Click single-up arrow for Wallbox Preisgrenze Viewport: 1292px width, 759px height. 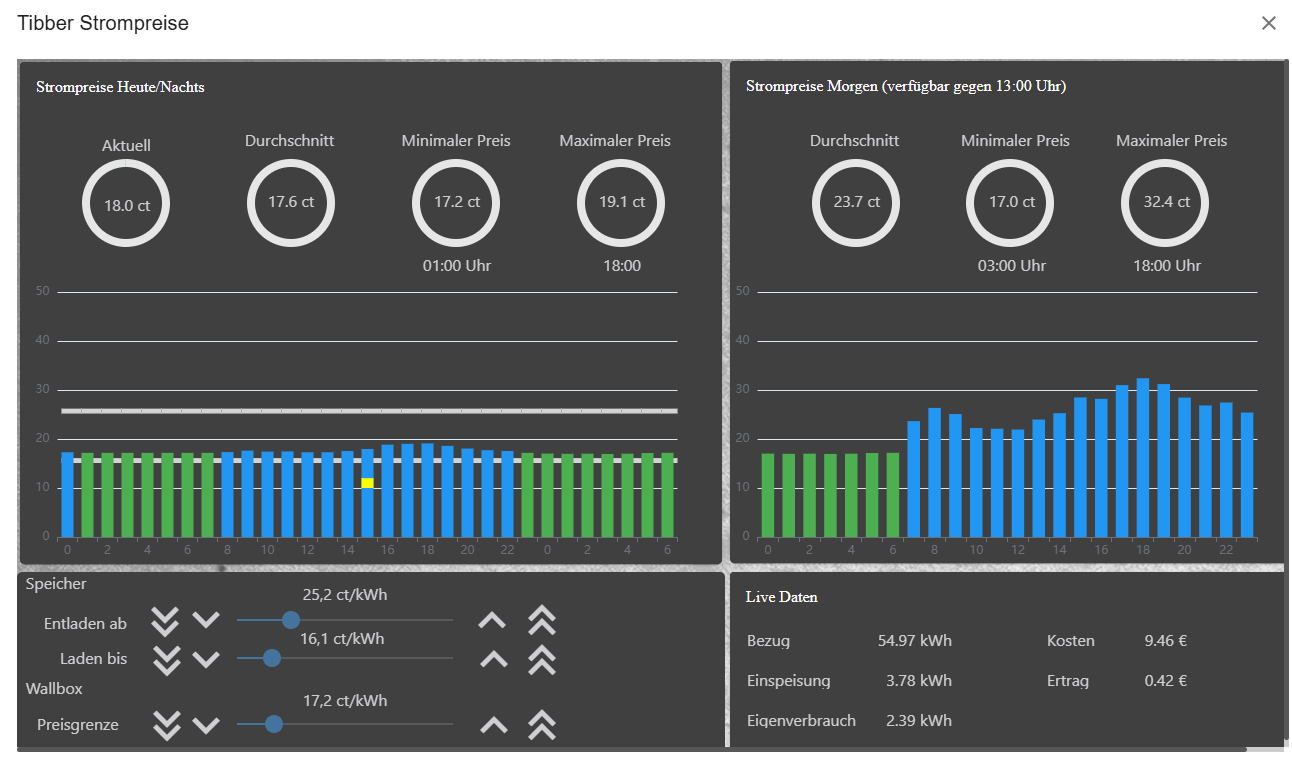[x=494, y=725]
